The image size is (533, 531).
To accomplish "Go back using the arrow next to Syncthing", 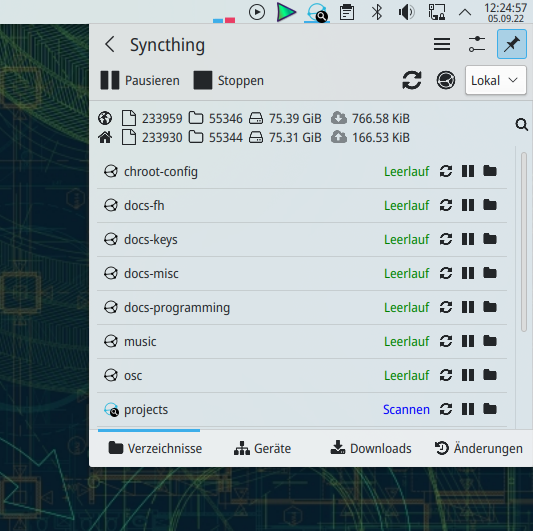I will click(x=110, y=44).
